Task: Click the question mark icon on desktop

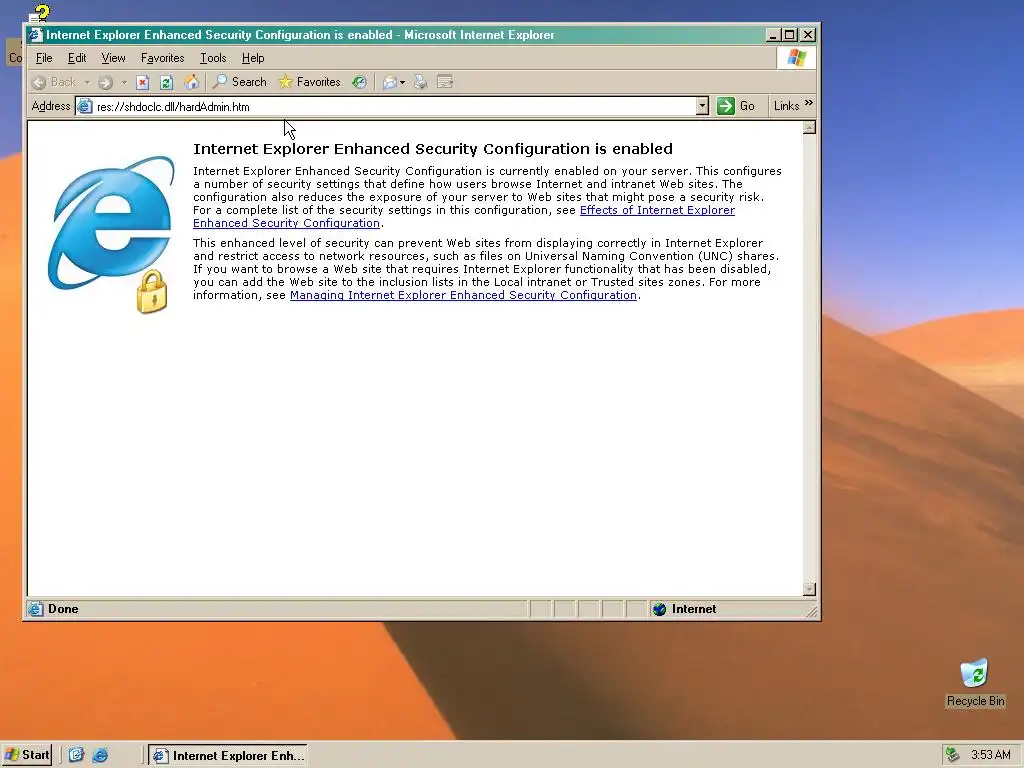Action: pos(40,13)
